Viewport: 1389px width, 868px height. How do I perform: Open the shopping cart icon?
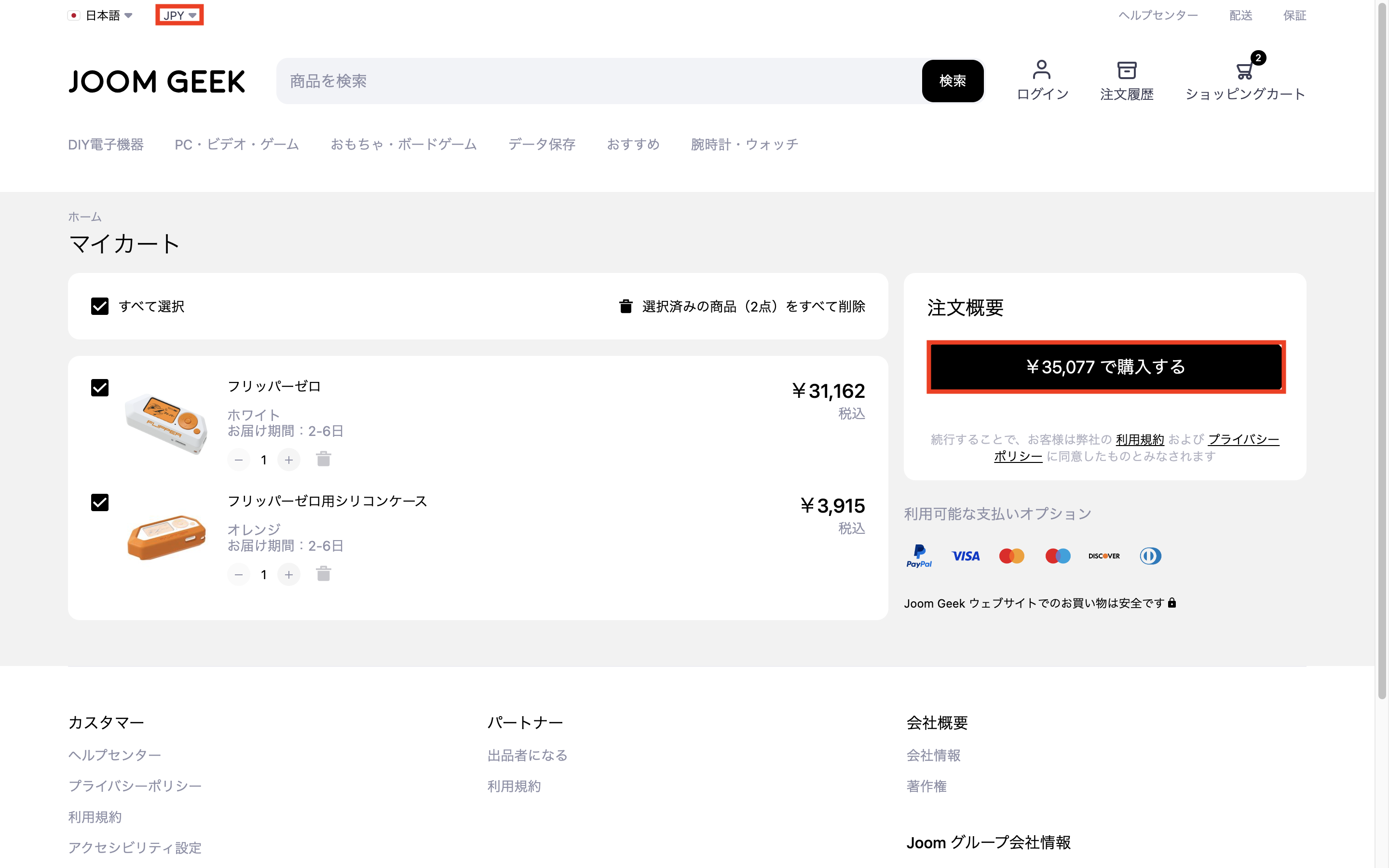1244,71
